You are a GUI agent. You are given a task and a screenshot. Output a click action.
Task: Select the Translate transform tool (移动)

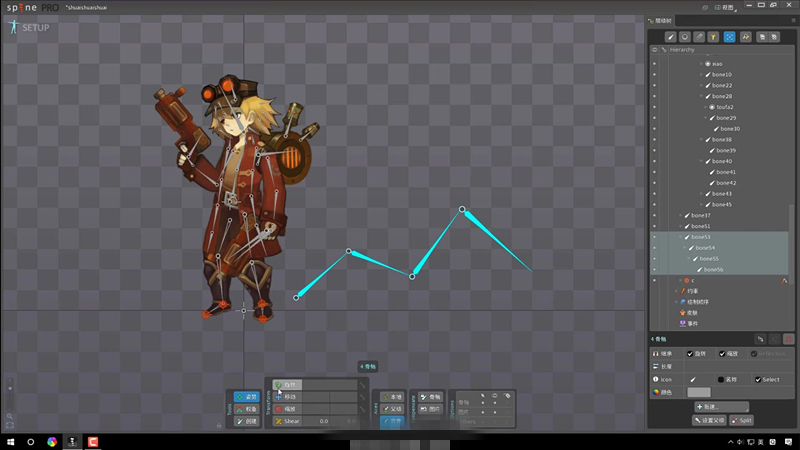[287, 396]
